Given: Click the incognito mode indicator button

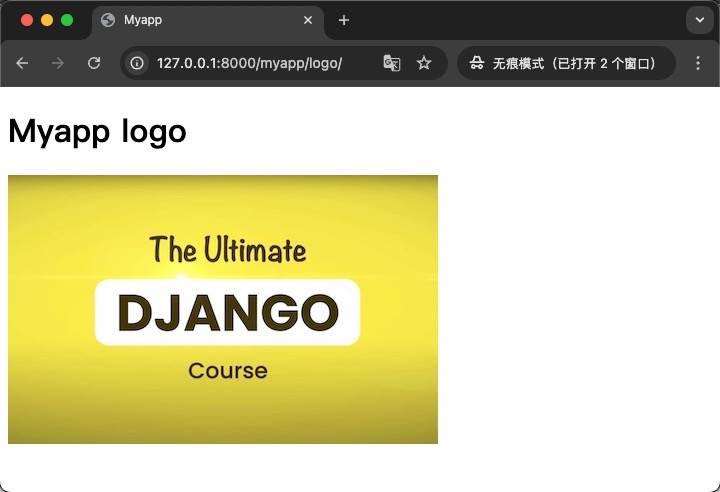Looking at the screenshot, I should [x=566, y=63].
